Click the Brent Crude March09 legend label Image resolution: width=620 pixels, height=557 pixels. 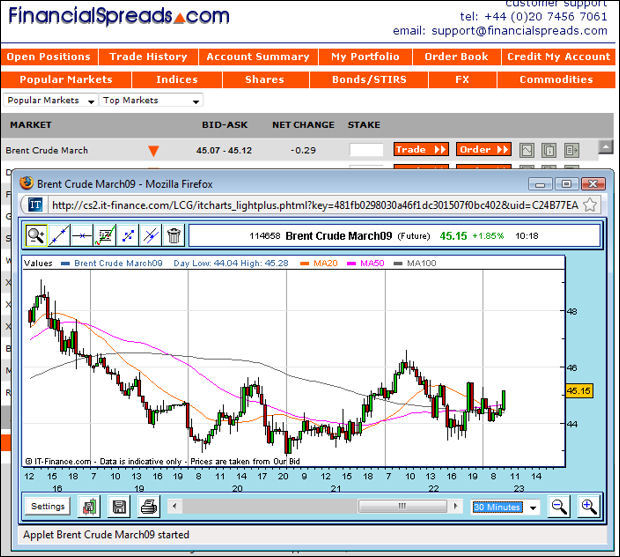(x=118, y=263)
